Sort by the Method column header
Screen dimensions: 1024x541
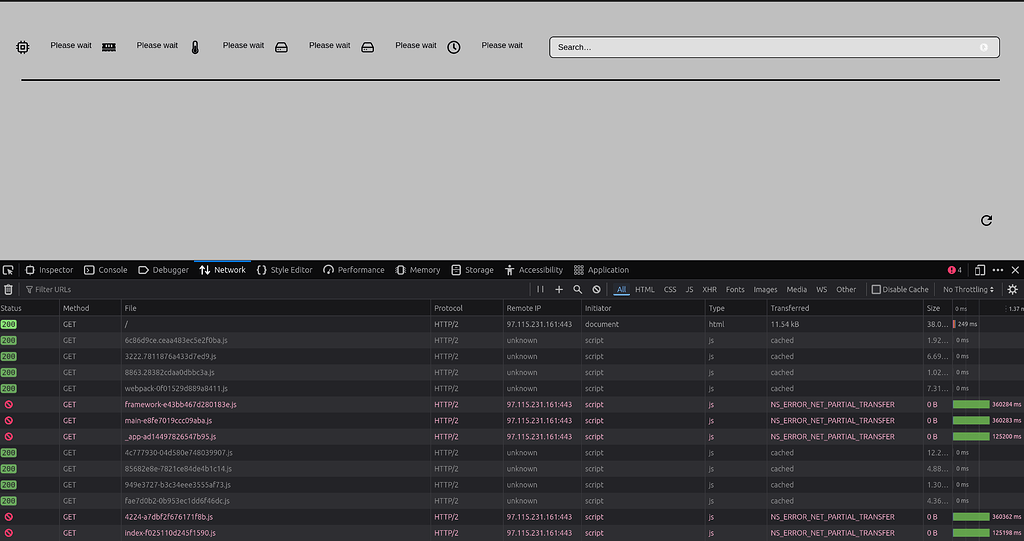(x=90, y=308)
